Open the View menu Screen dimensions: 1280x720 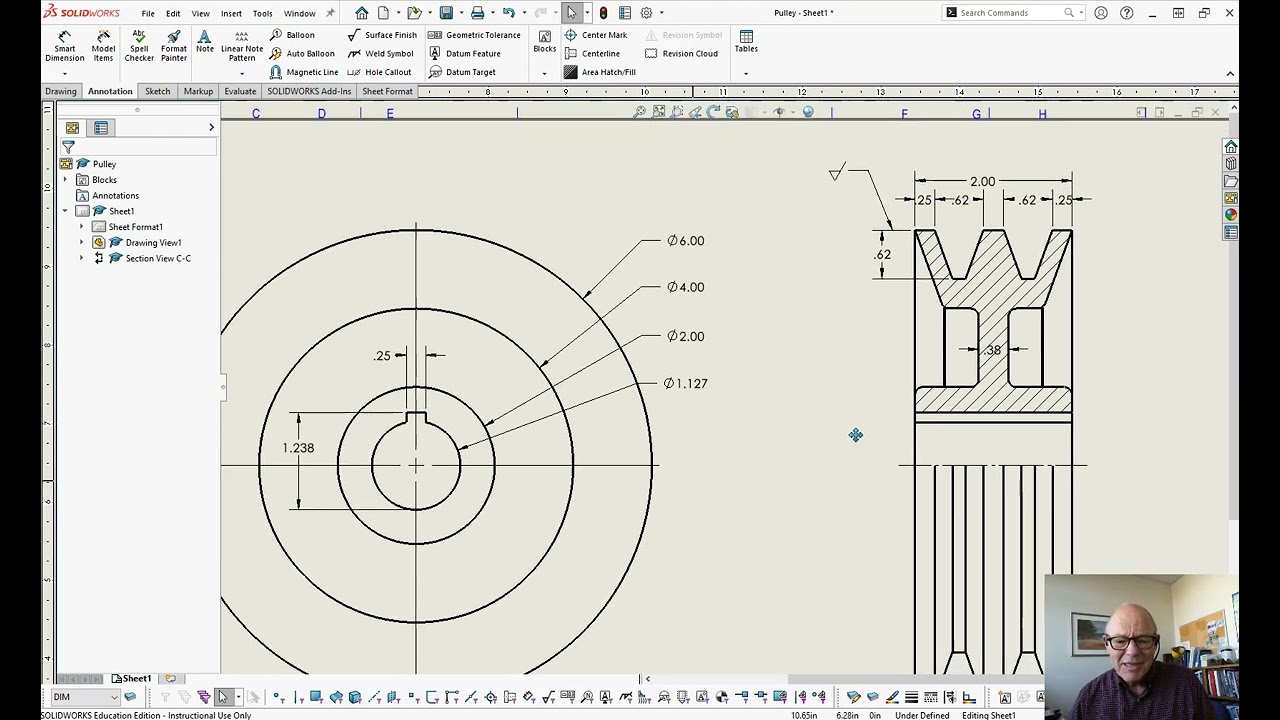201,13
